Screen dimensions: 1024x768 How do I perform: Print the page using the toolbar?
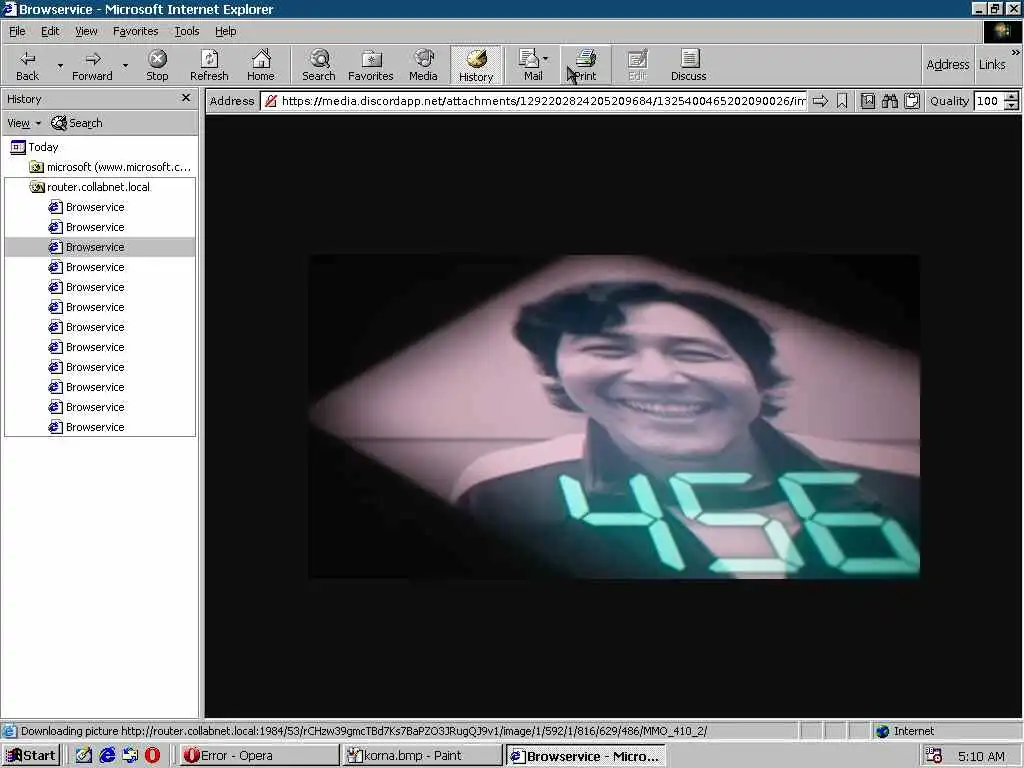point(585,65)
